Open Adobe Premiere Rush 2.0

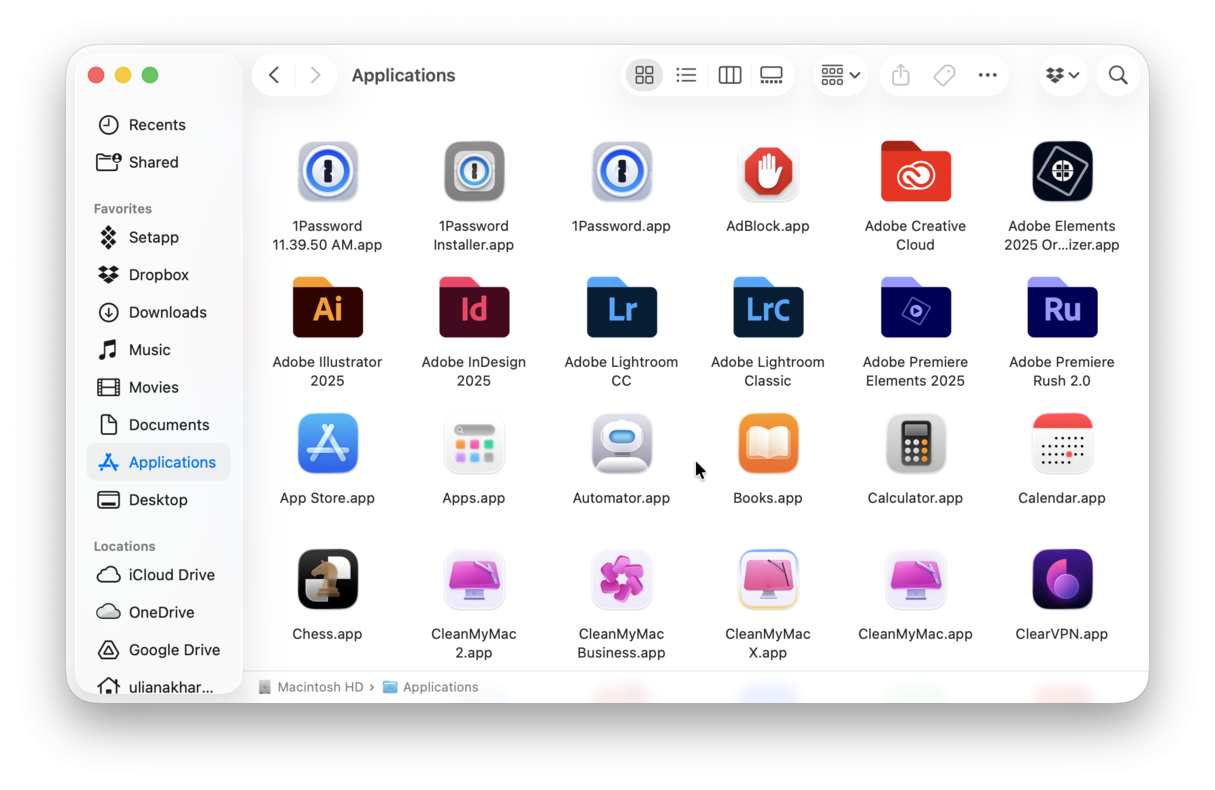coord(1061,308)
